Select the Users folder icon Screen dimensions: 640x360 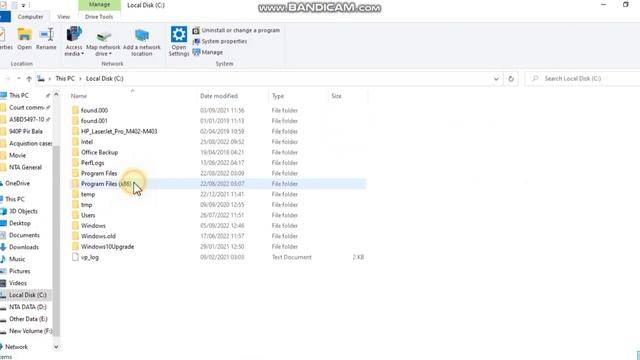[75, 215]
